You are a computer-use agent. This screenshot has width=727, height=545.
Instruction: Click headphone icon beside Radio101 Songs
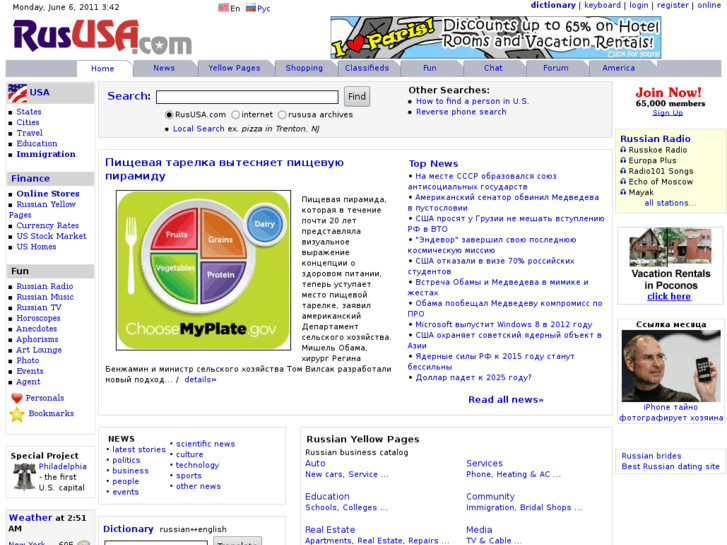tap(623, 171)
